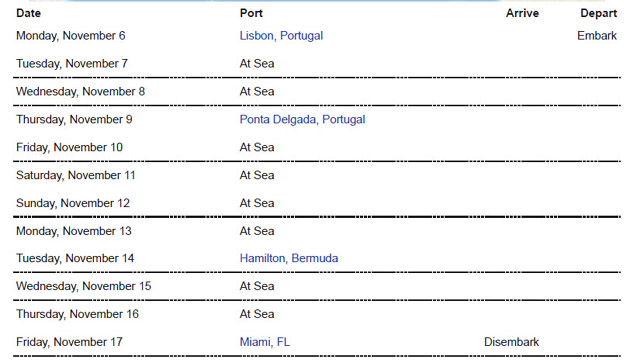The image size is (630, 363).
Task: Click At Sea for Wednesday, November 15
Action: [257, 286]
